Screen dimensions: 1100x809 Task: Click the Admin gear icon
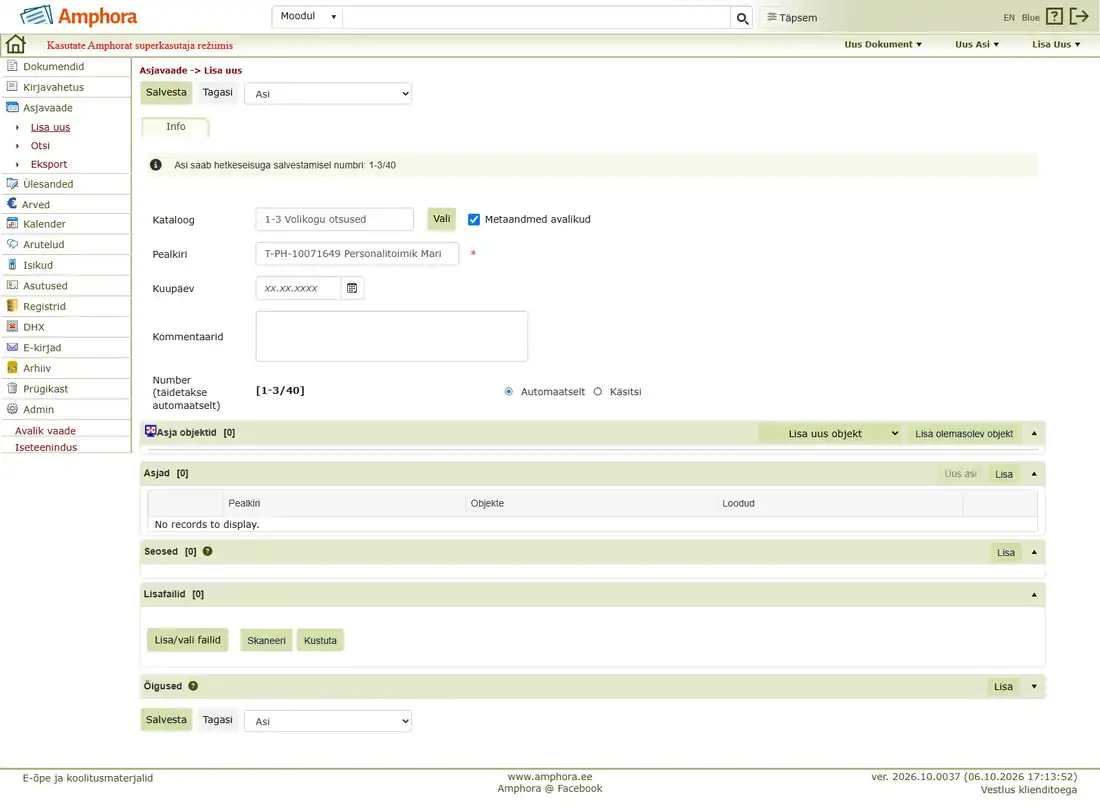tap(12, 409)
